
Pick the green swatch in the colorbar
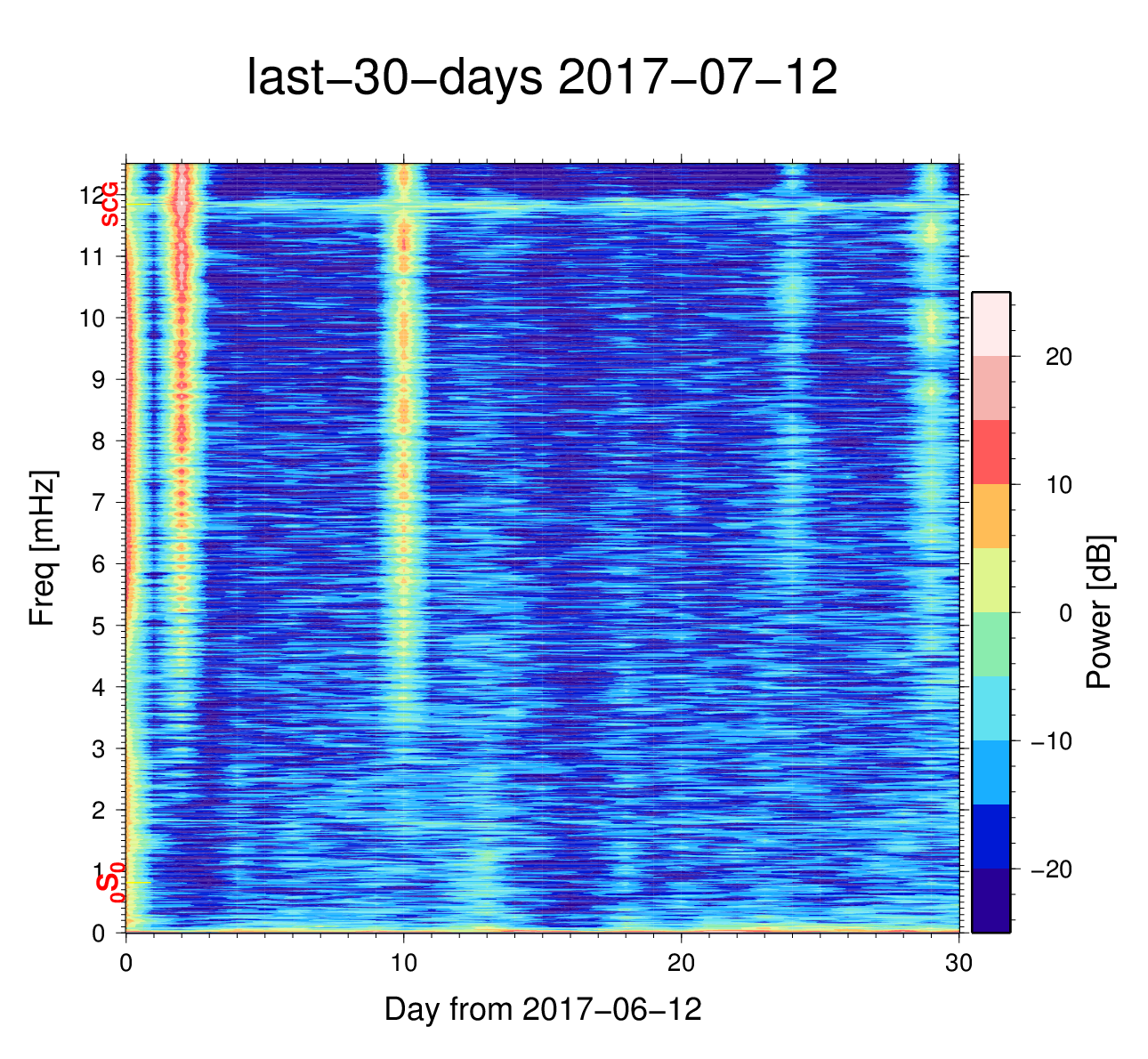(x=990, y=644)
